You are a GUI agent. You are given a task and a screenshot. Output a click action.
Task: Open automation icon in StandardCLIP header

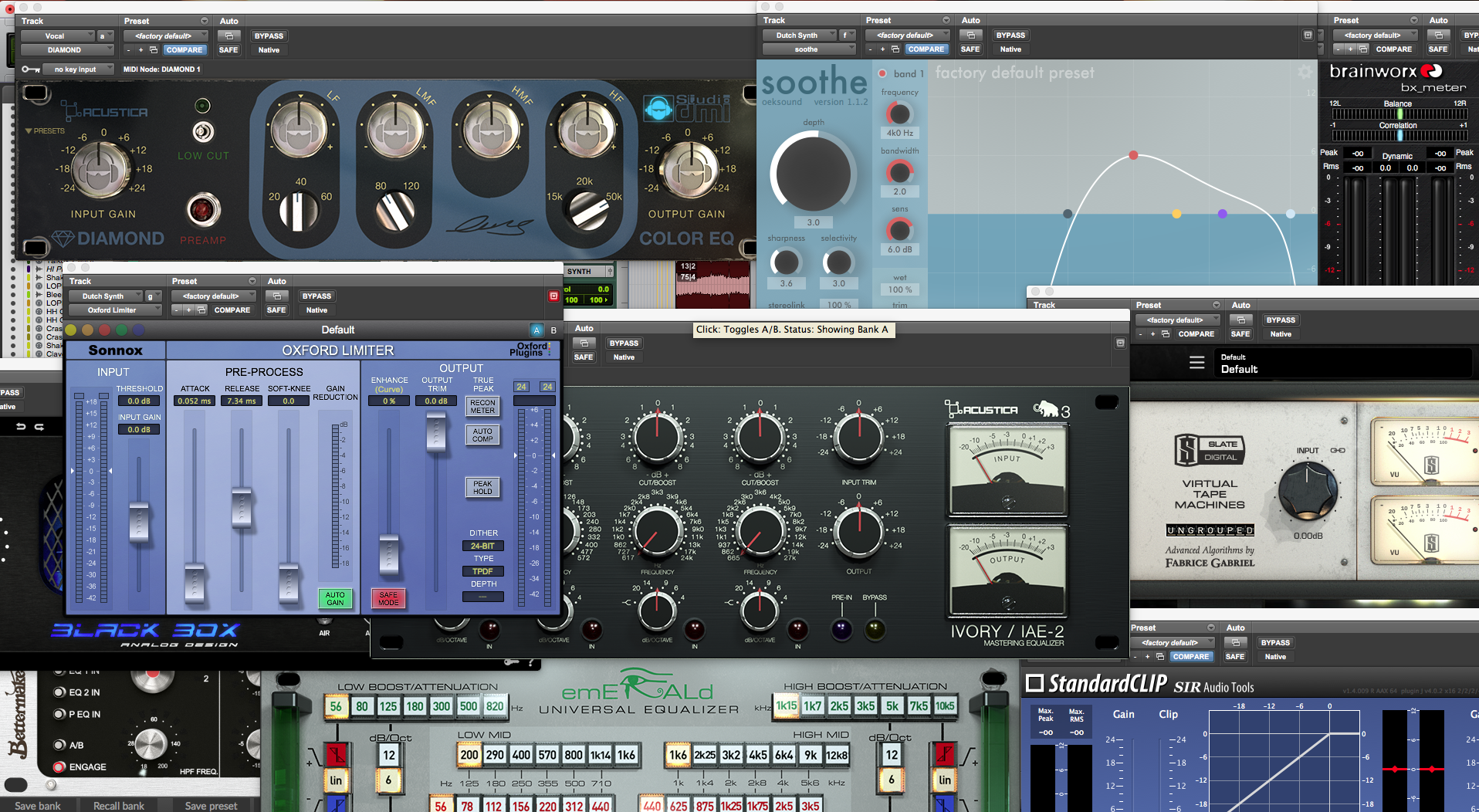click(x=1235, y=643)
